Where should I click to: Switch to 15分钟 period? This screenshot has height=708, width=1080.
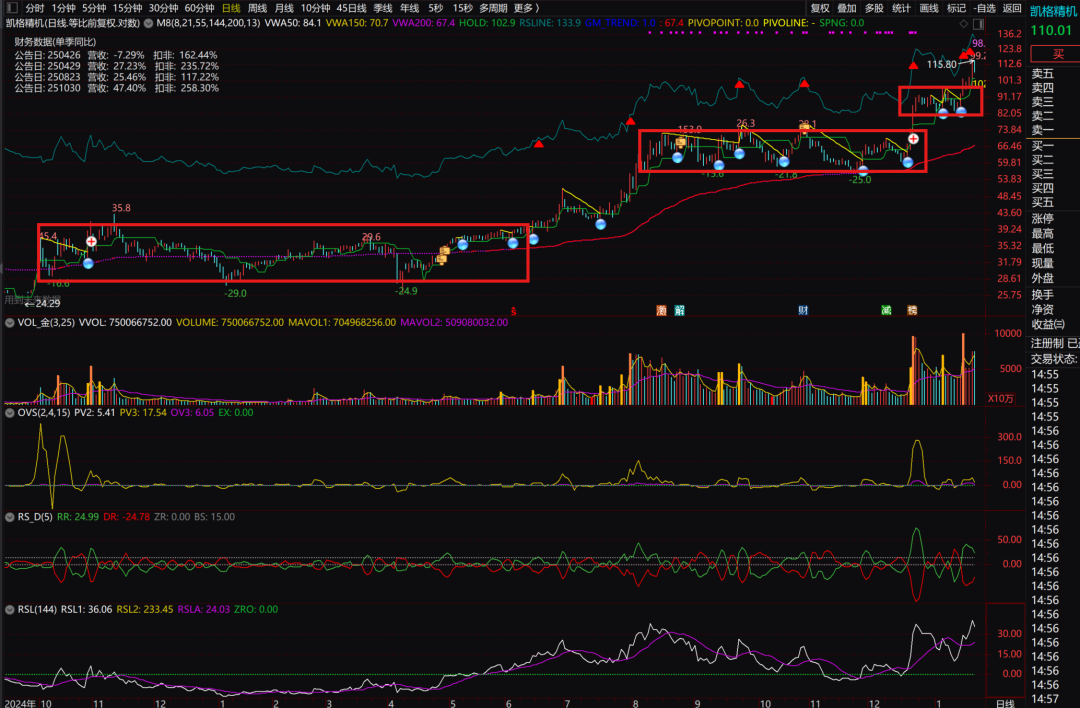(127, 8)
